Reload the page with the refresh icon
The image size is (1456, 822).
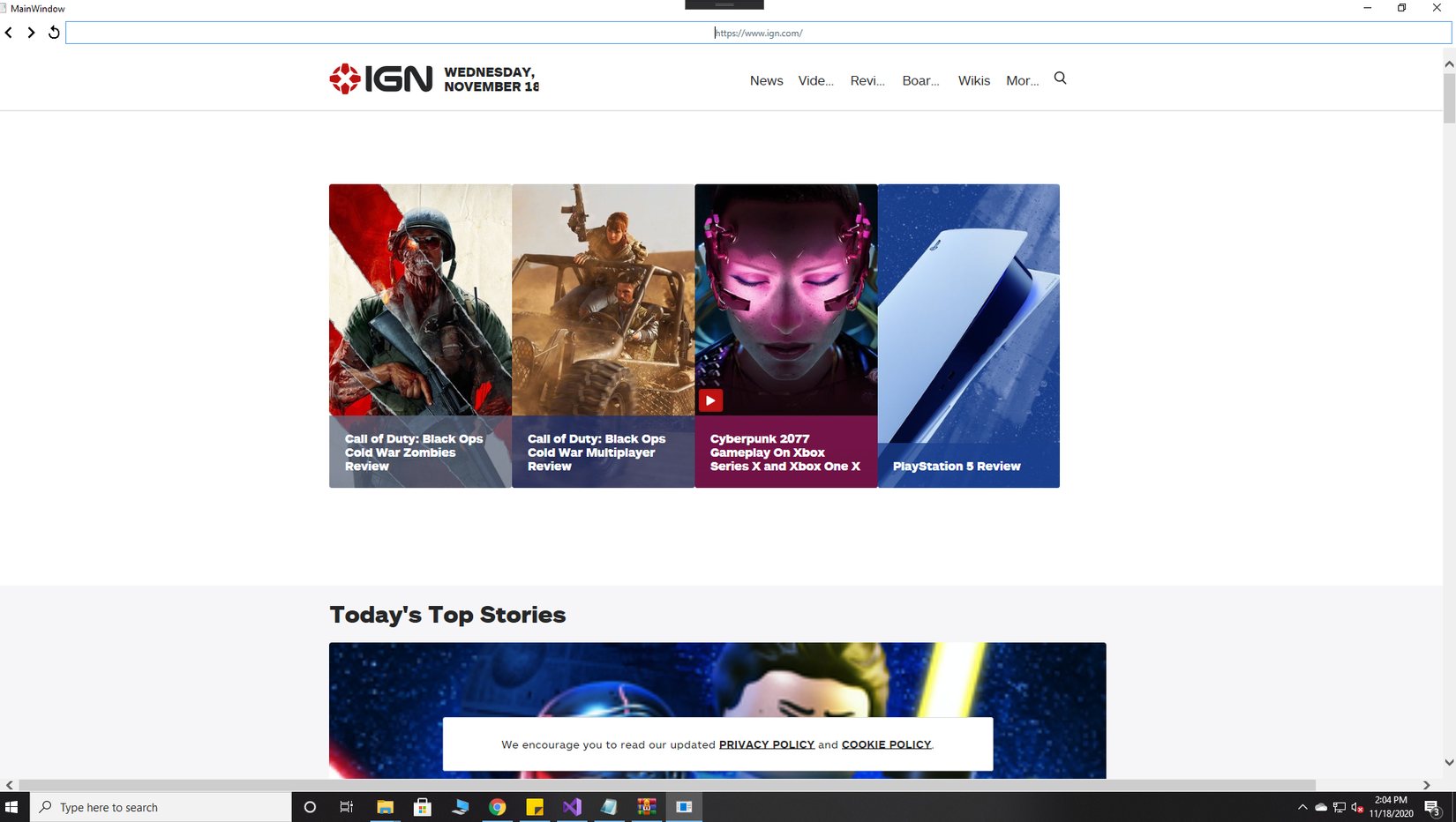(54, 33)
